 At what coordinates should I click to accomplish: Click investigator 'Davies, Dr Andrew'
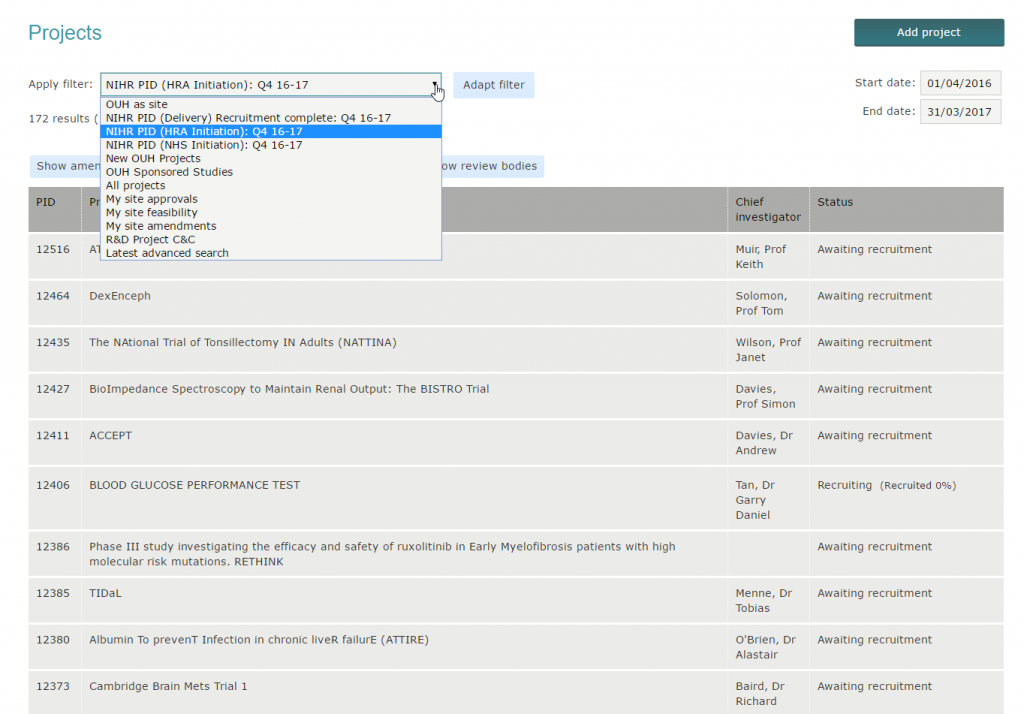click(x=764, y=443)
